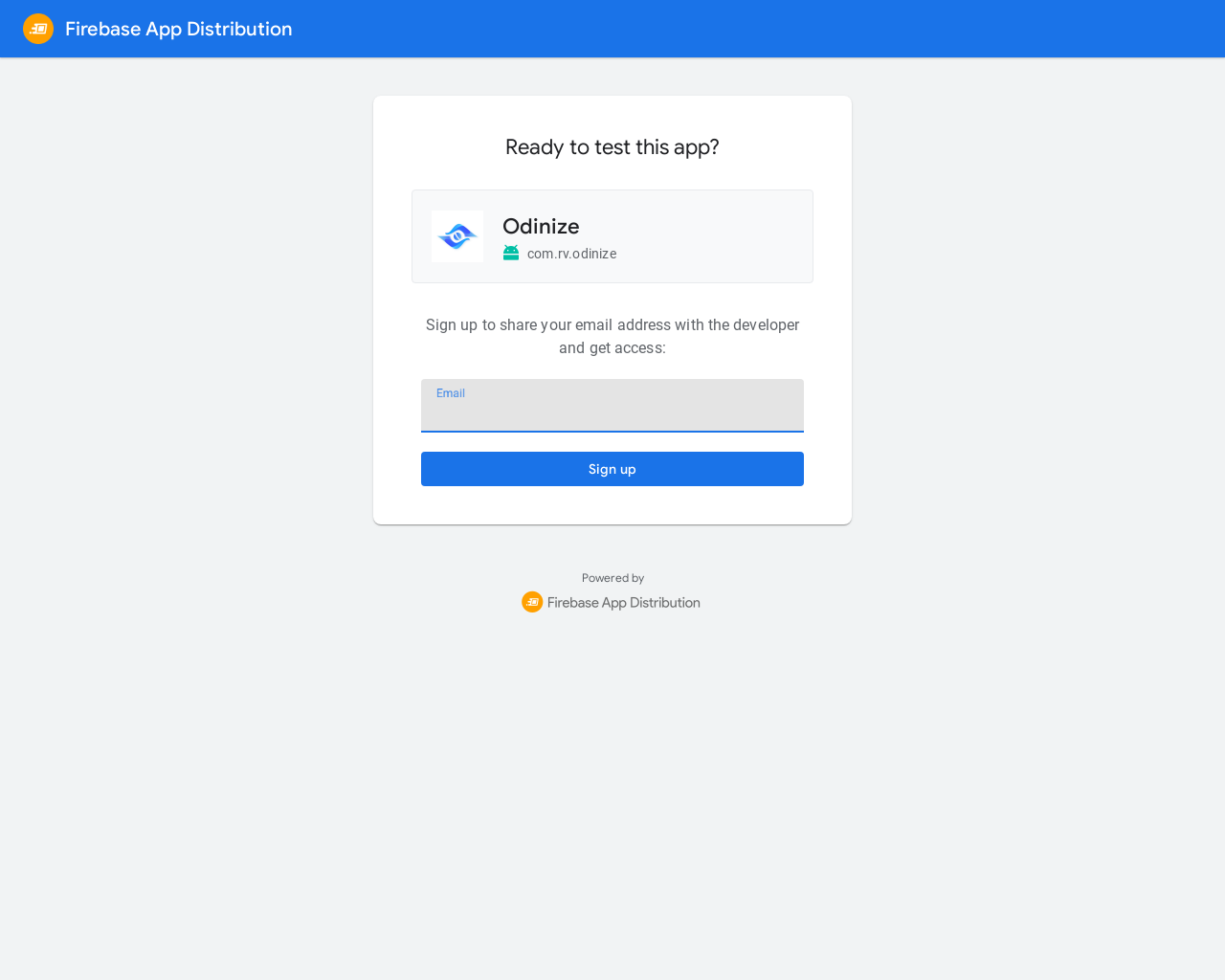
Task: Click the 'Sign up to share your email' instructions
Action: 612,336
